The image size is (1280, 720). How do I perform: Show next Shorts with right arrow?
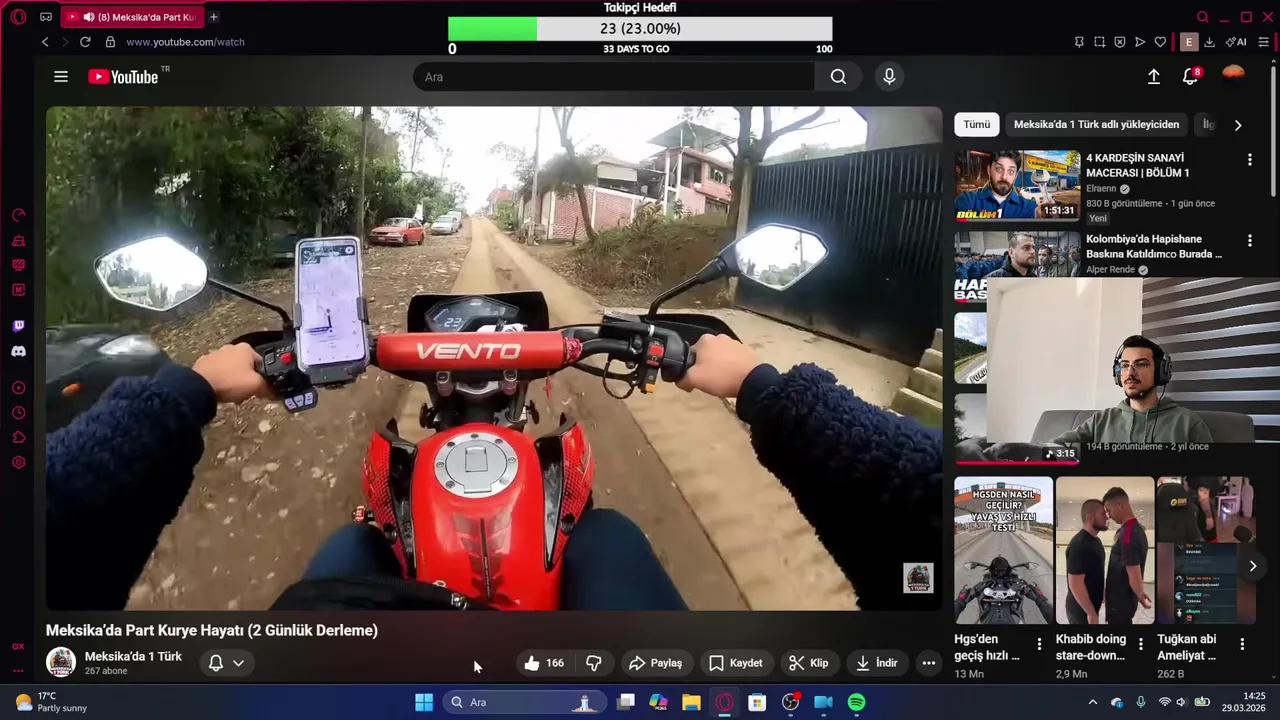point(1252,566)
